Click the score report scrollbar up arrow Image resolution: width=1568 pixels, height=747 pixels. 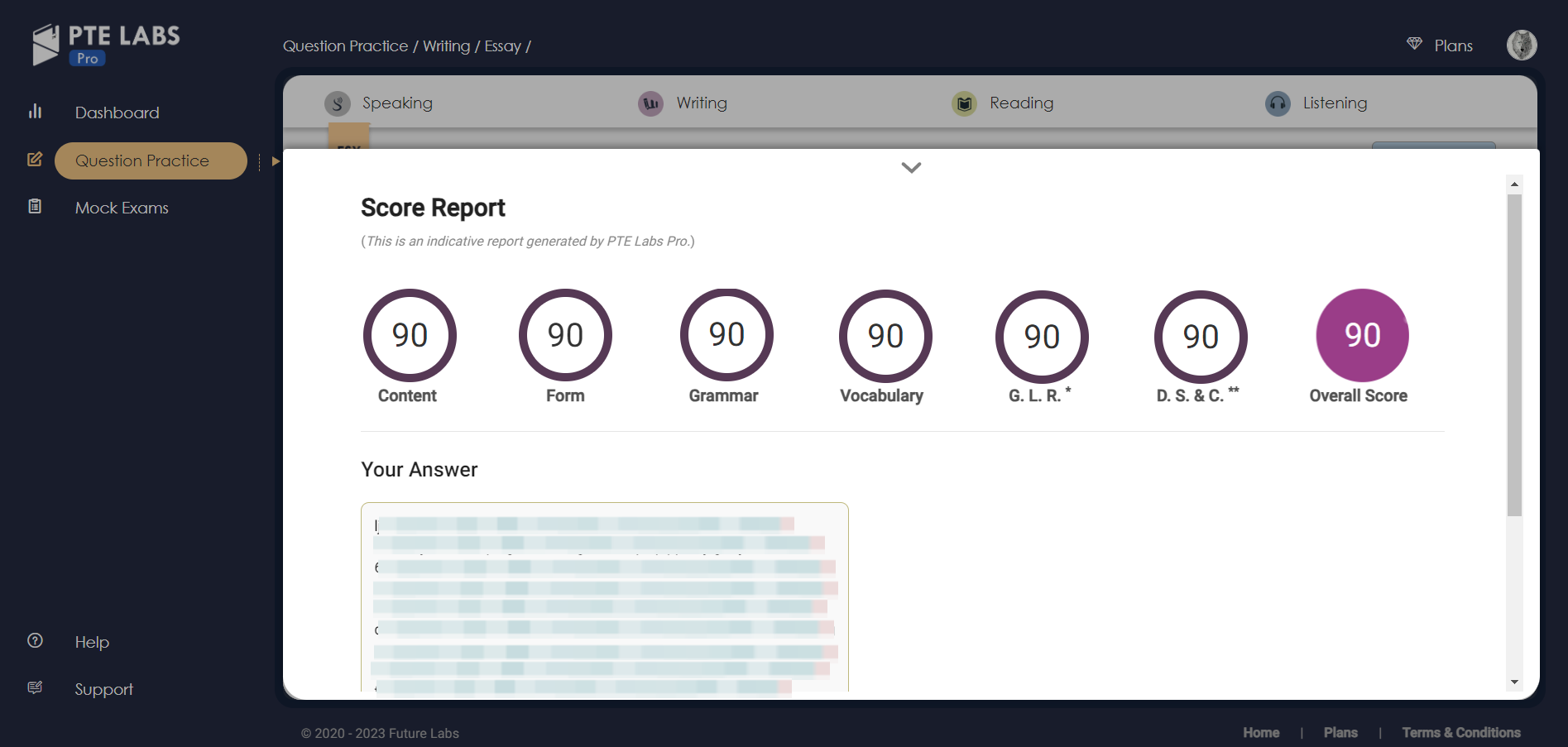(x=1514, y=184)
